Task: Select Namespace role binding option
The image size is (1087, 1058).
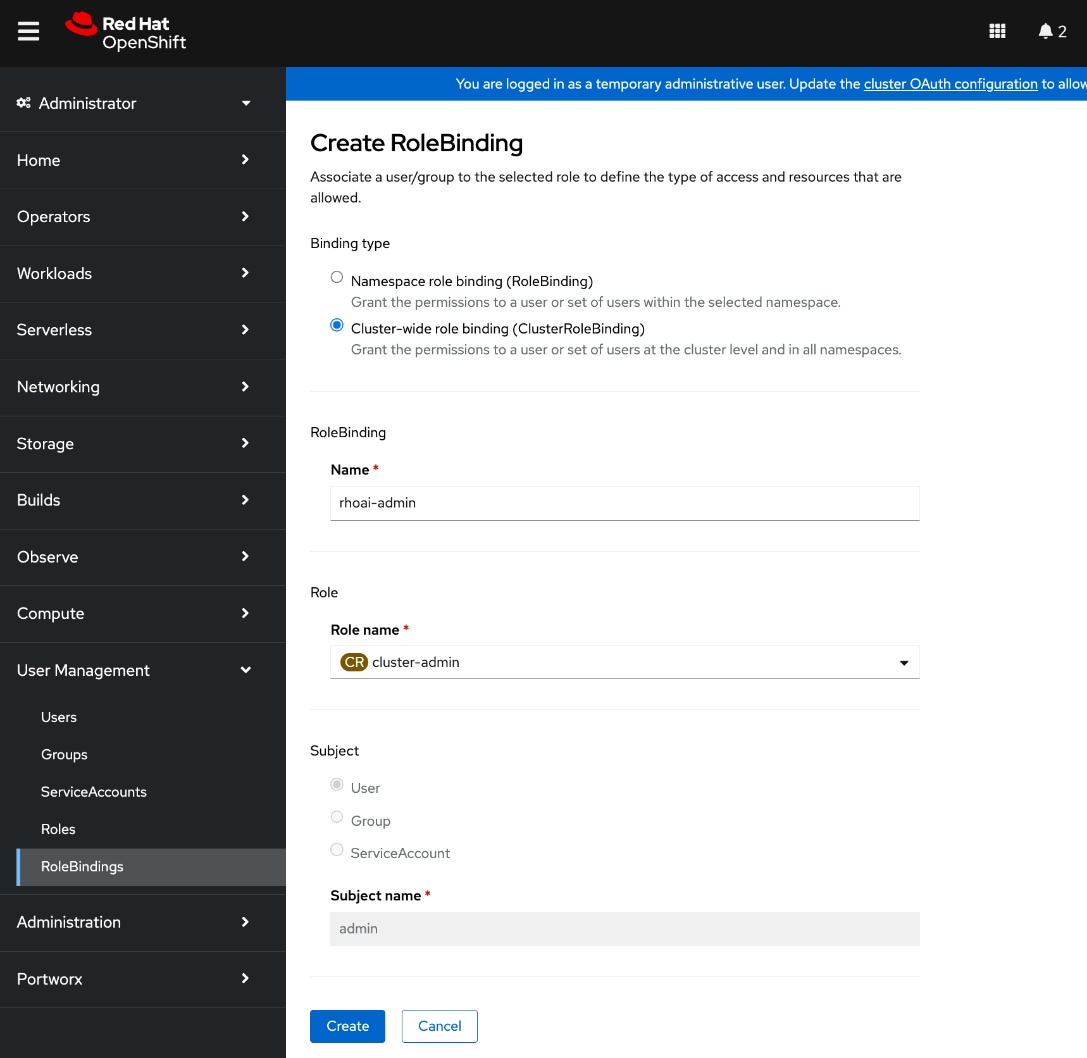Action: coord(336,277)
